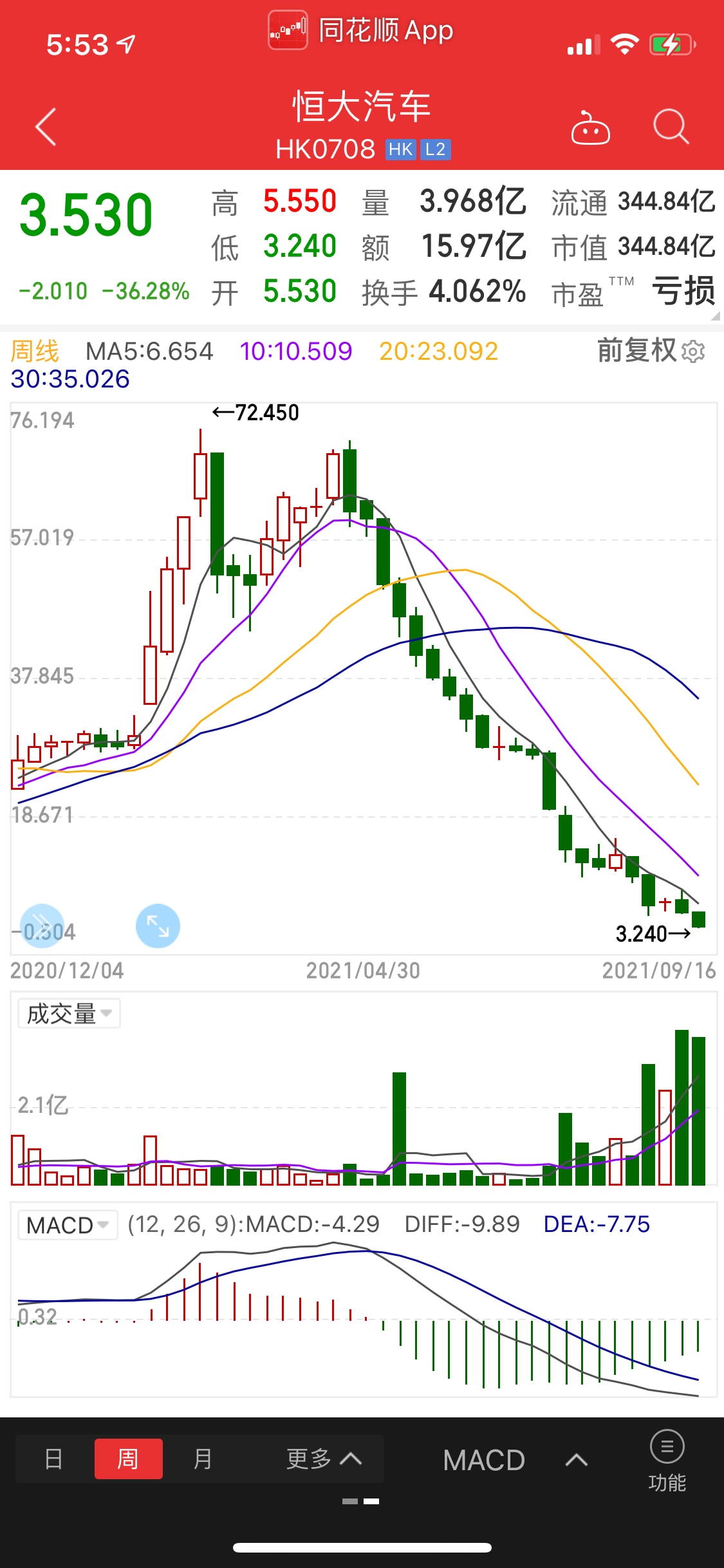Switch to 月 monthly chart tab
The image size is (724, 1568).
203,1459
